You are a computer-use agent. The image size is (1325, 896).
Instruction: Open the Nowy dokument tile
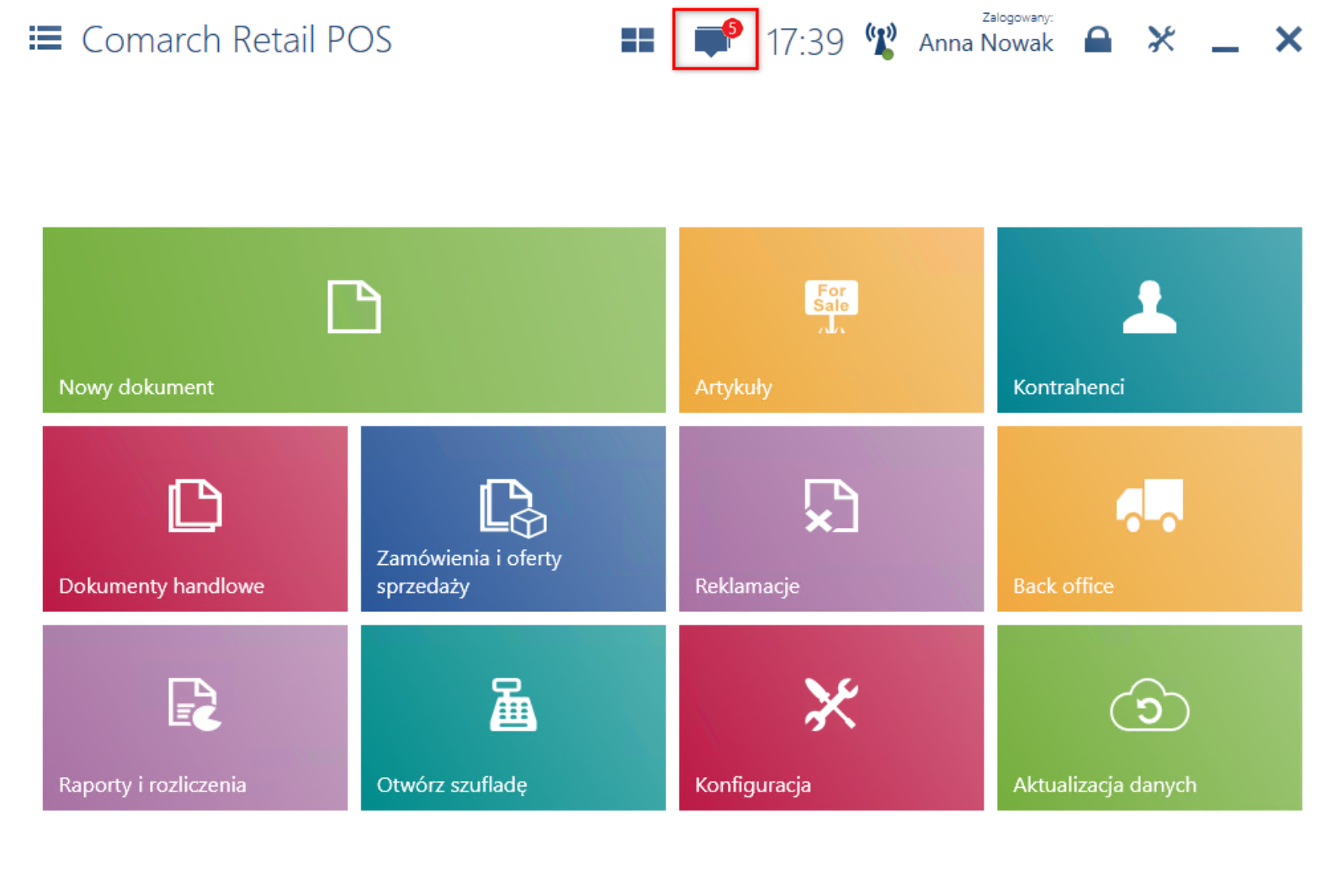[354, 320]
